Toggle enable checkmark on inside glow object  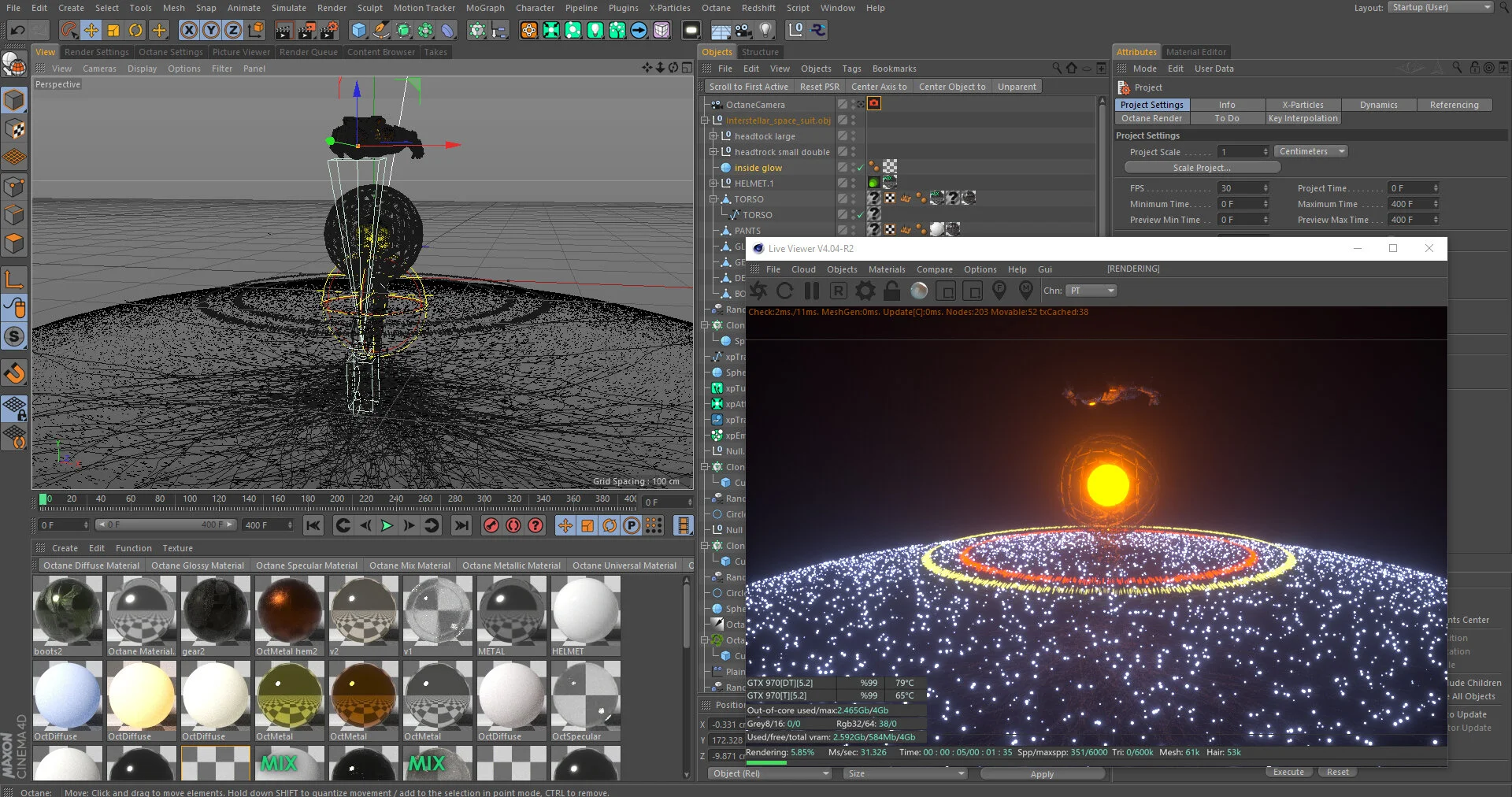coord(860,168)
